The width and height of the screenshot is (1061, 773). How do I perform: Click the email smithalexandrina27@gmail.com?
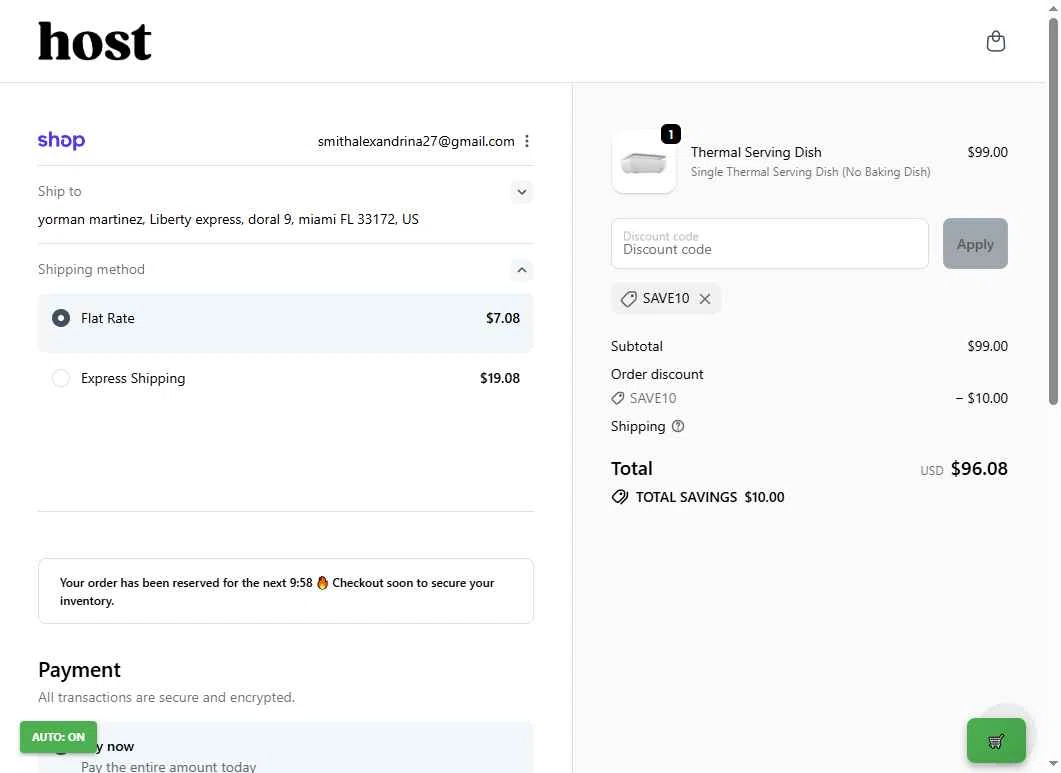(x=415, y=141)
